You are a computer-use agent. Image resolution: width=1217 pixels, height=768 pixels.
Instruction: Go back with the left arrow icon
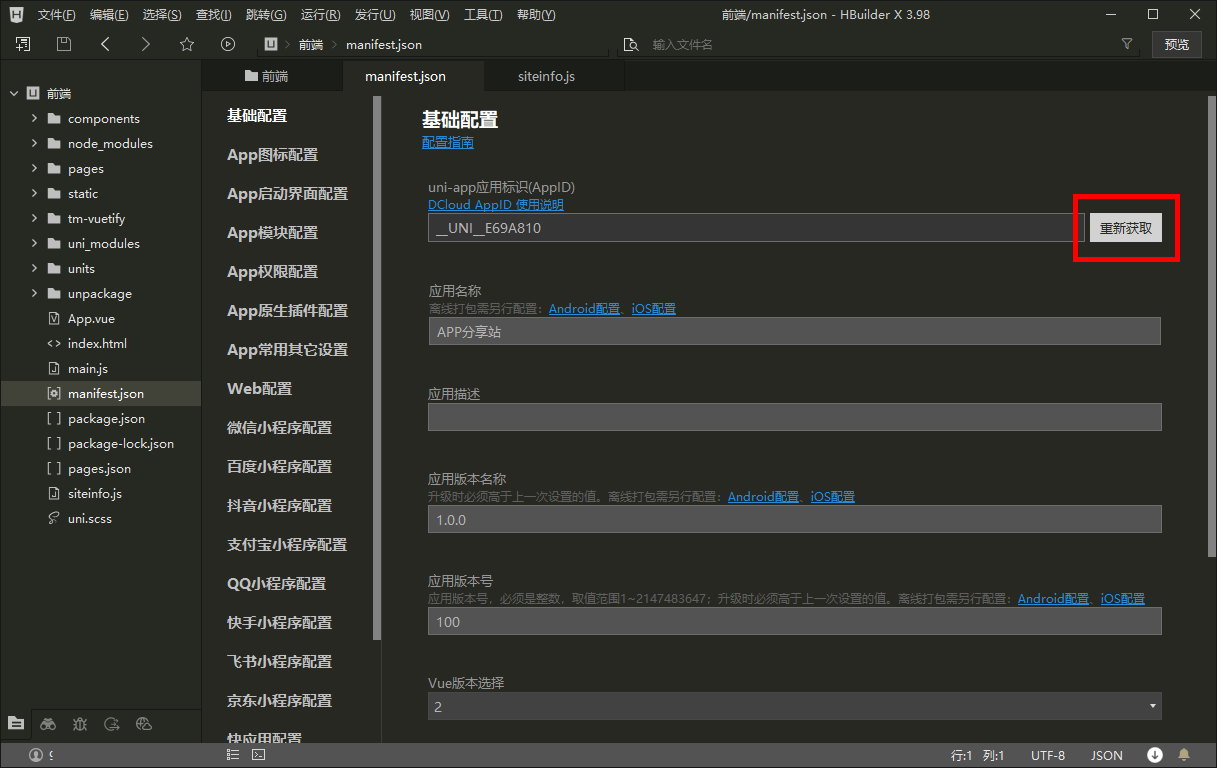pyautogui.click(x=106, y=44)
